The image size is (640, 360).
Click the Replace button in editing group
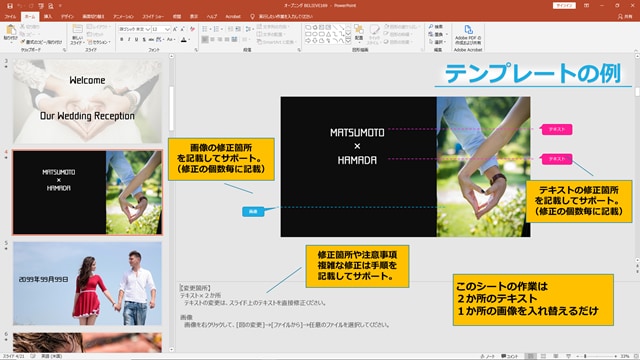tap(438, 34)
